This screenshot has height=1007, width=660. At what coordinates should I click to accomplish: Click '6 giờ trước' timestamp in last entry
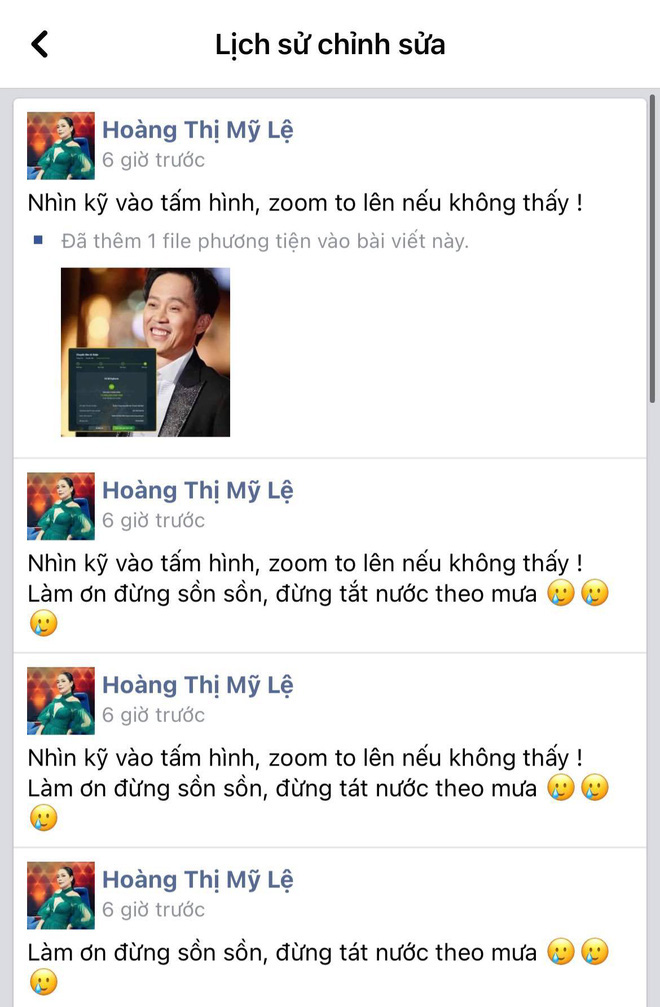(x=153, y=909)
